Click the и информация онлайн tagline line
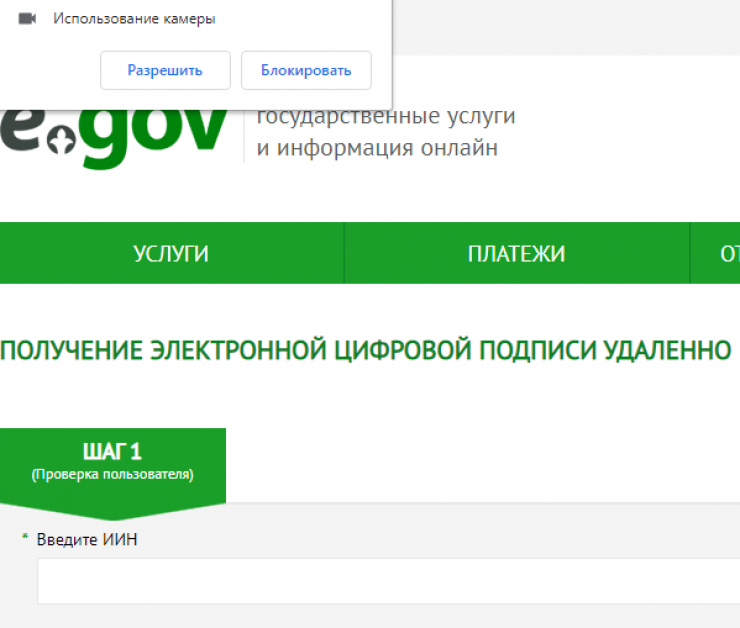Viewport: 740px width, 628px height. tap(377, 149)
